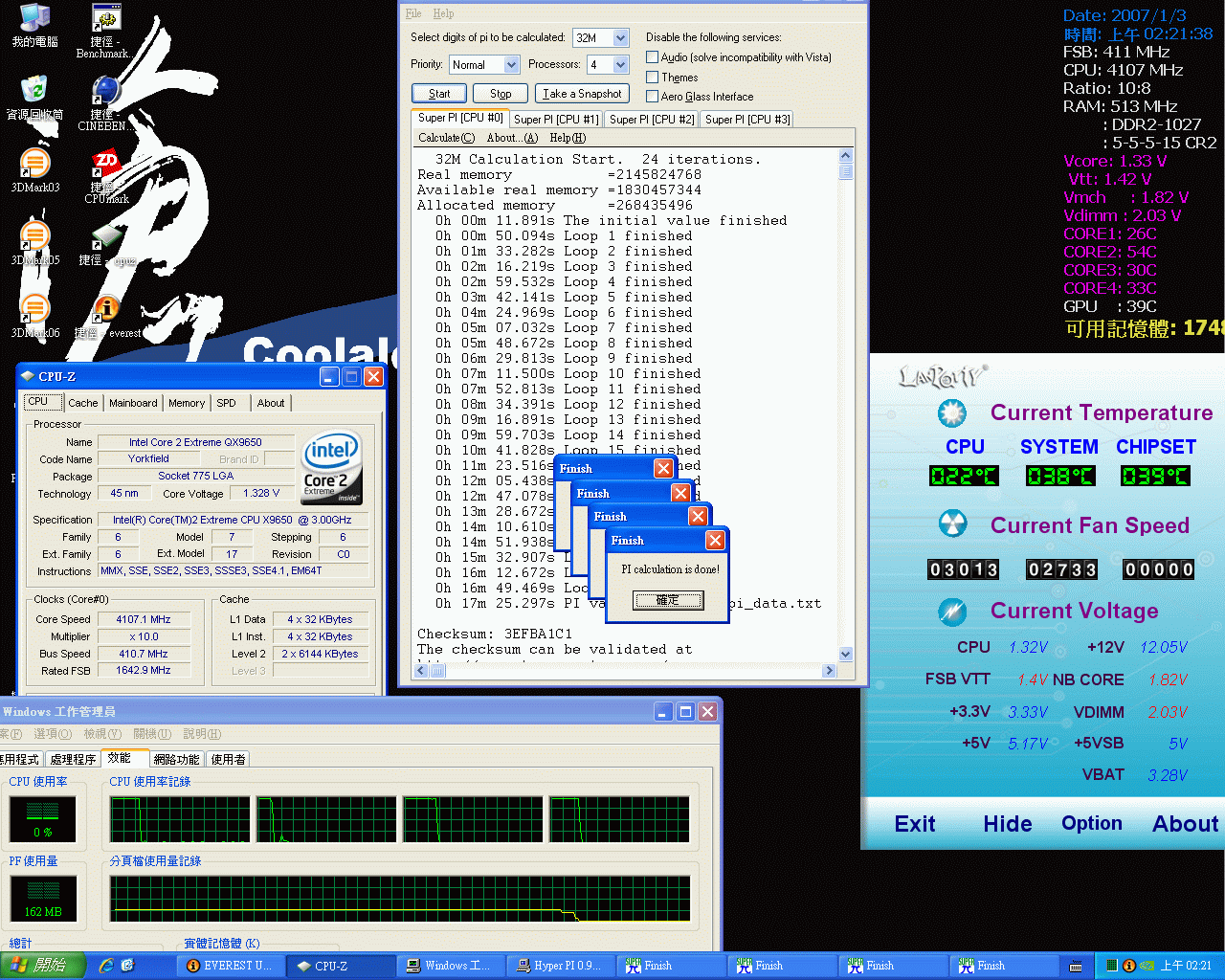Toggle the Aero Glass Interface checkbox
The image size is (1225, 980).
pos(653,96)
